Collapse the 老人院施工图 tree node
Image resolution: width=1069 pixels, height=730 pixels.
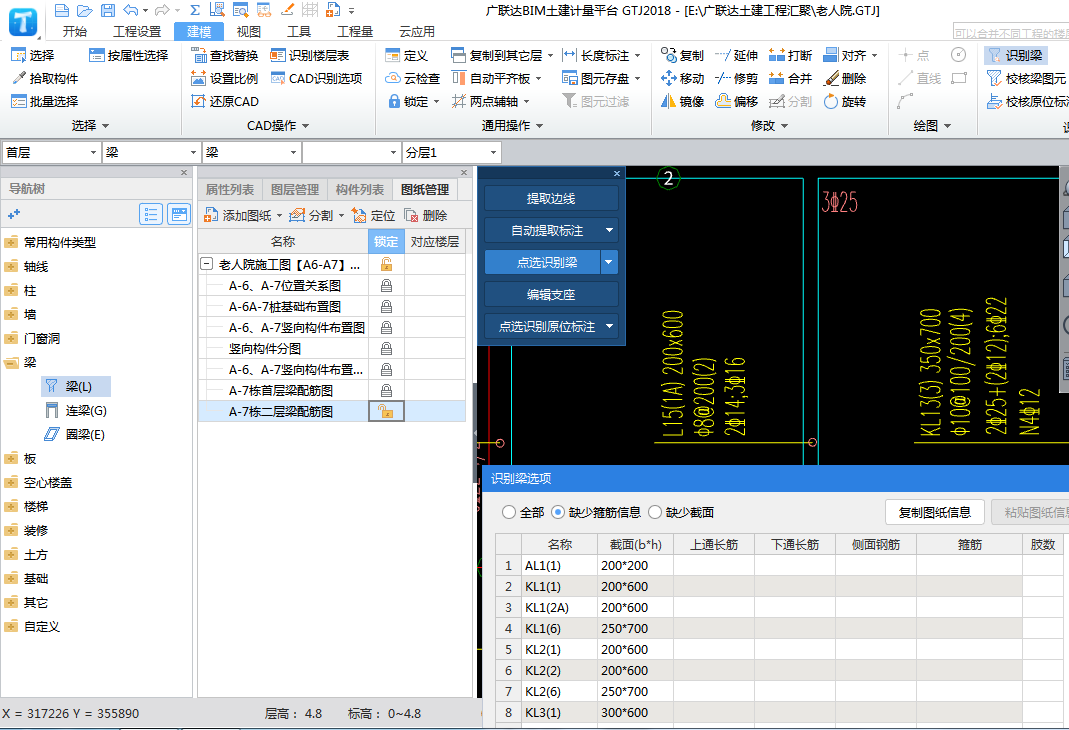pos(207,264)
